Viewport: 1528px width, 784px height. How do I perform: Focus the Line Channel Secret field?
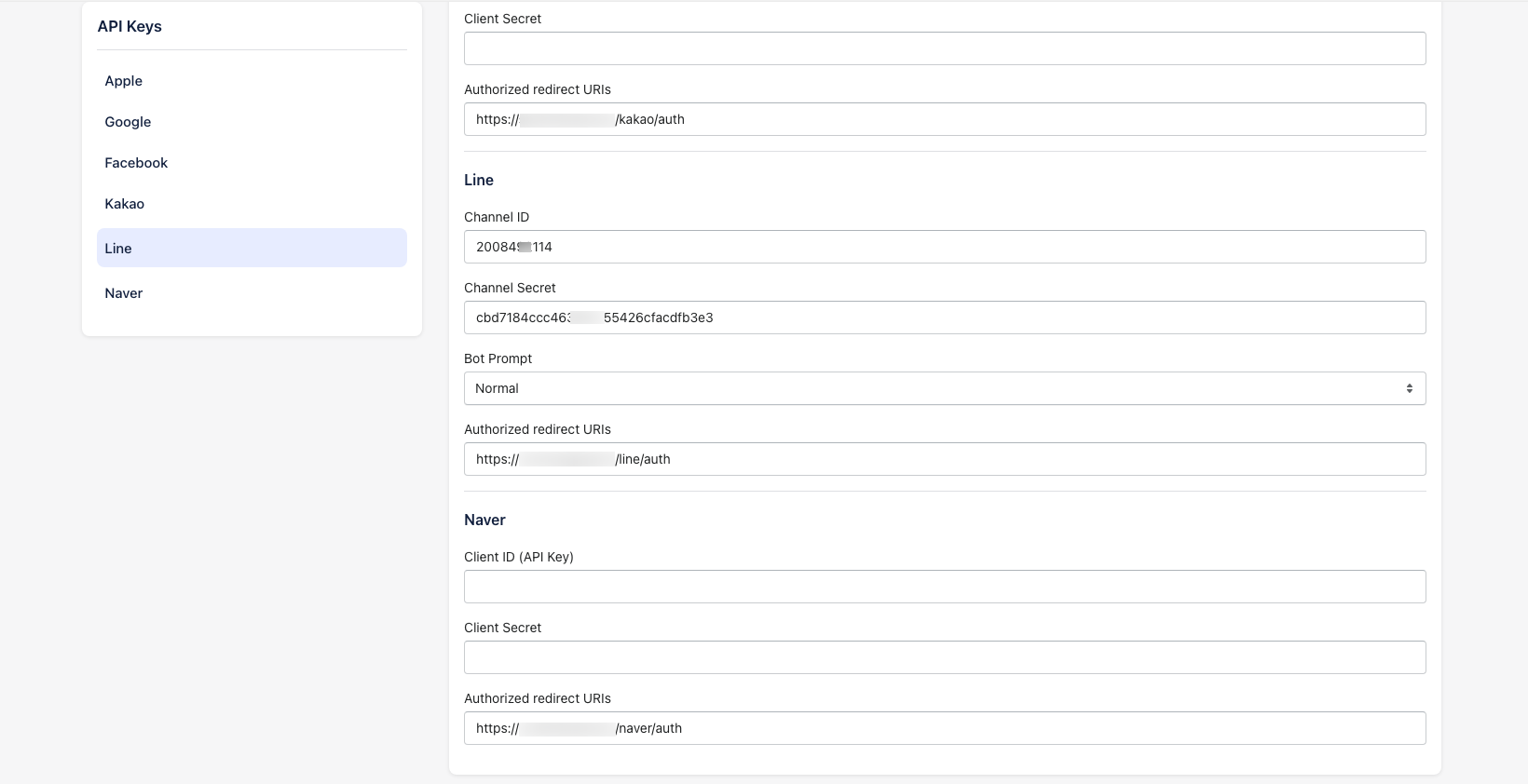945,318
